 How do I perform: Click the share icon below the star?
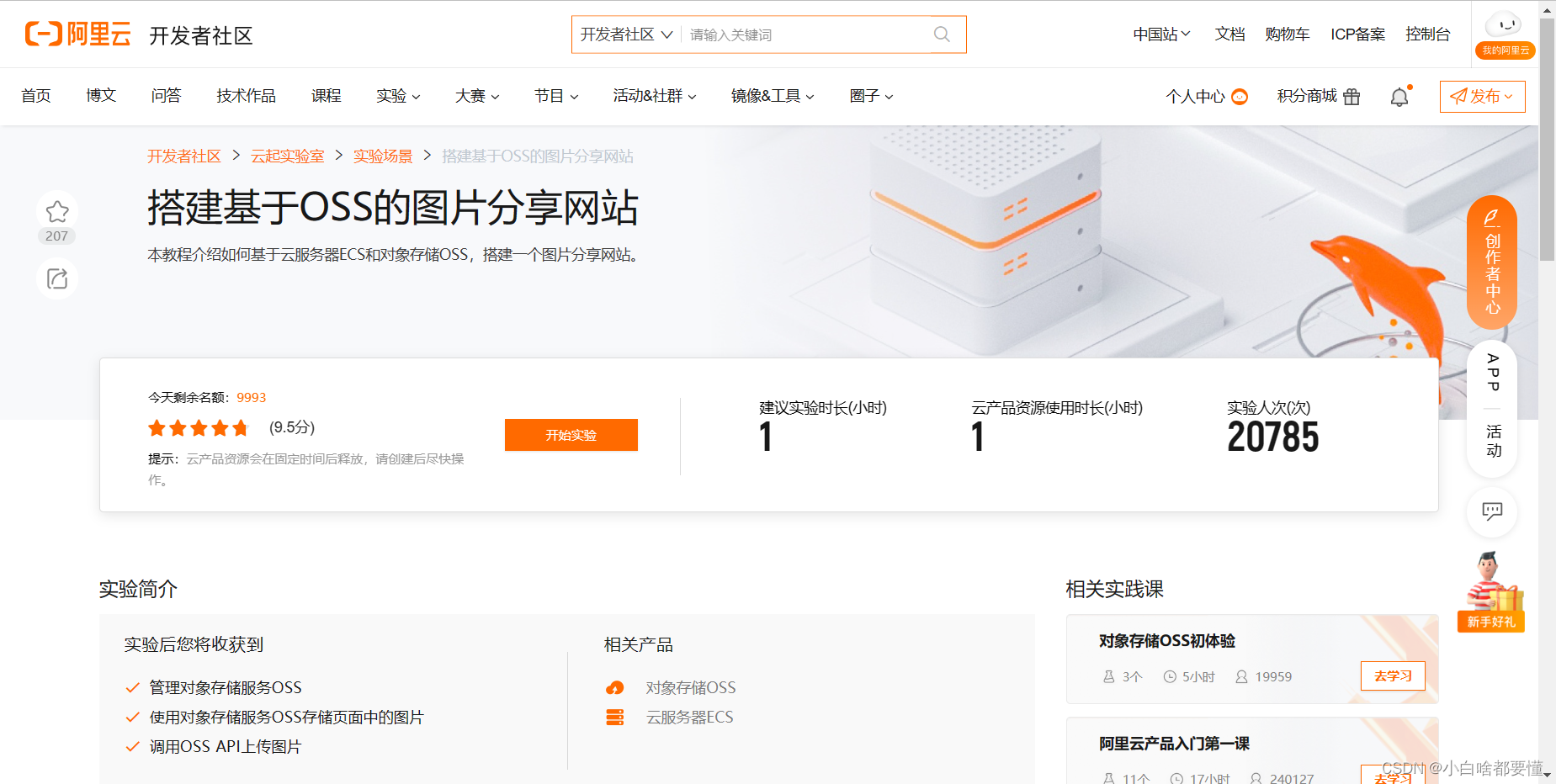click(57, 278)
